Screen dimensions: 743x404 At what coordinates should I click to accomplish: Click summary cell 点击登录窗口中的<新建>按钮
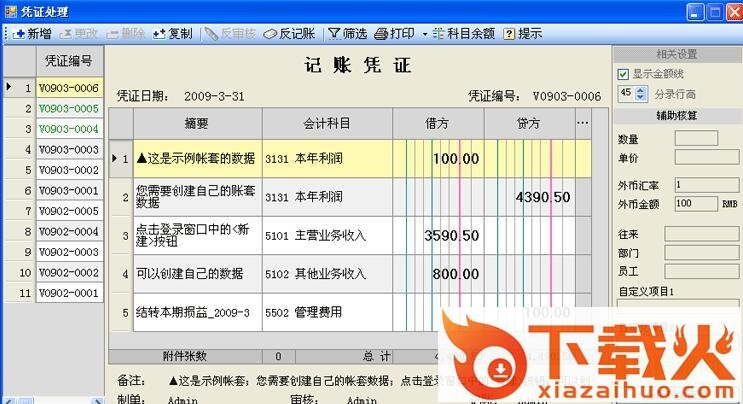pos(198,235)
